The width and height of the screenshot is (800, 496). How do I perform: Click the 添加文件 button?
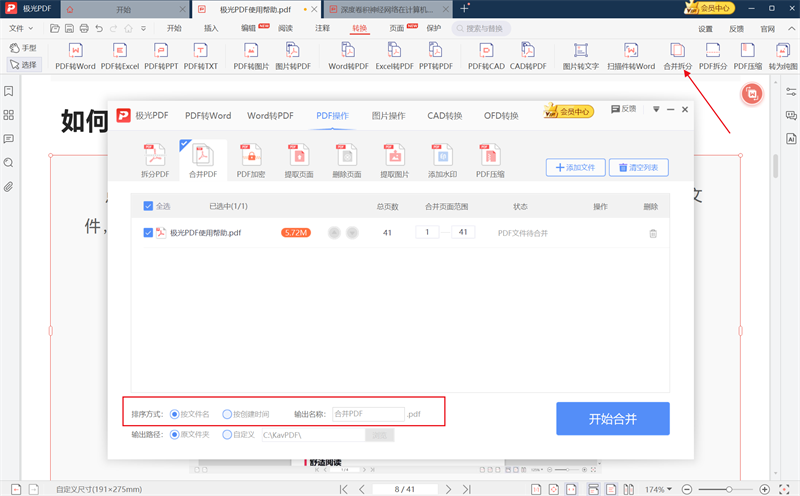click(576, 167)
